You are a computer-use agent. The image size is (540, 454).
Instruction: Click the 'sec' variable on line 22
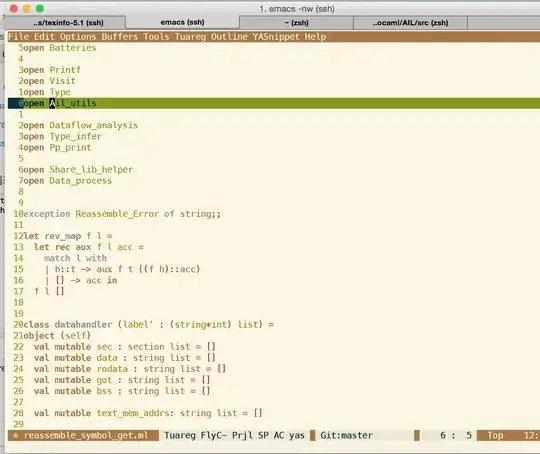click(104, 347)
